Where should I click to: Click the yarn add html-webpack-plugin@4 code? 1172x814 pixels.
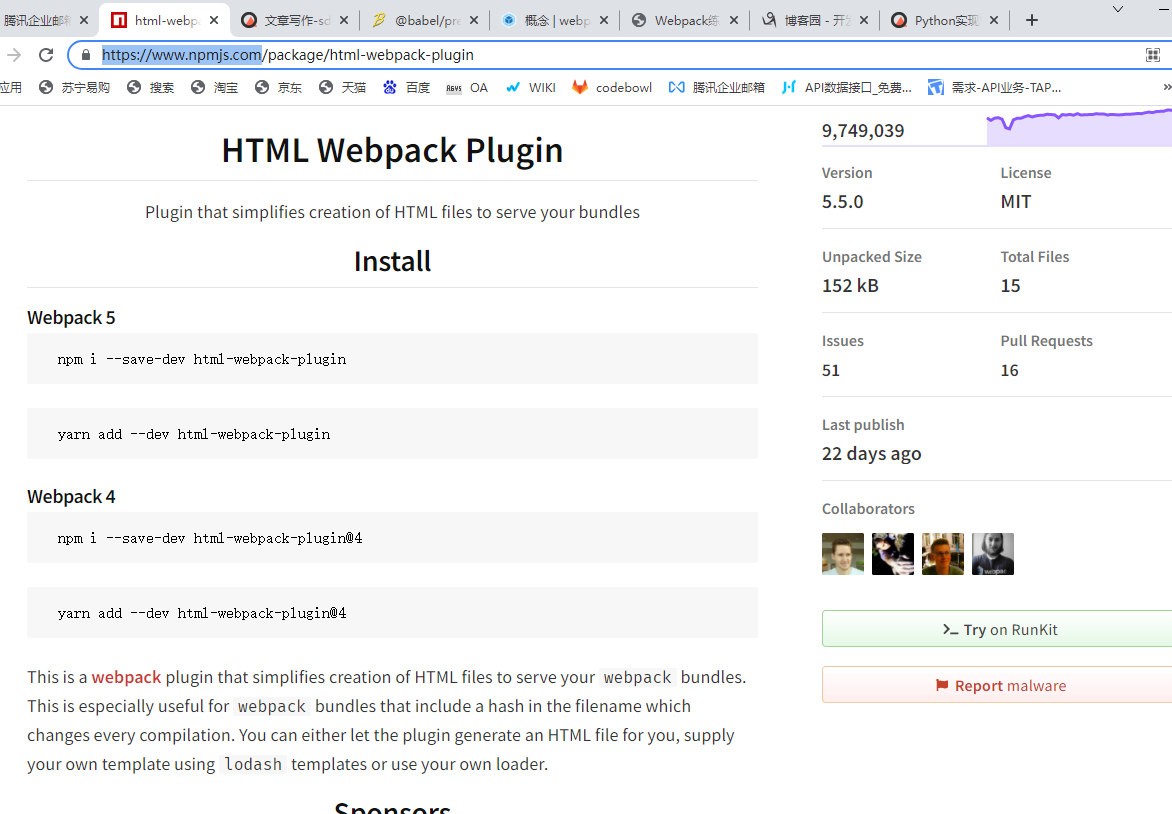(x=202, y=613)
